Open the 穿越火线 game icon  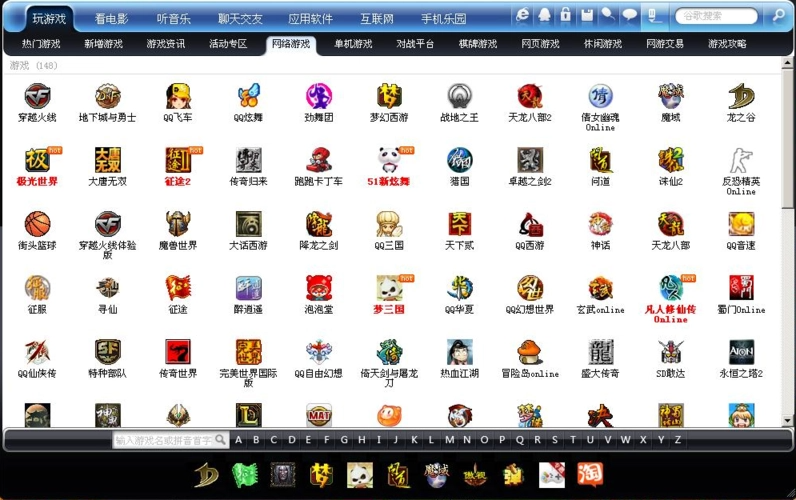(x=37, y=97)
